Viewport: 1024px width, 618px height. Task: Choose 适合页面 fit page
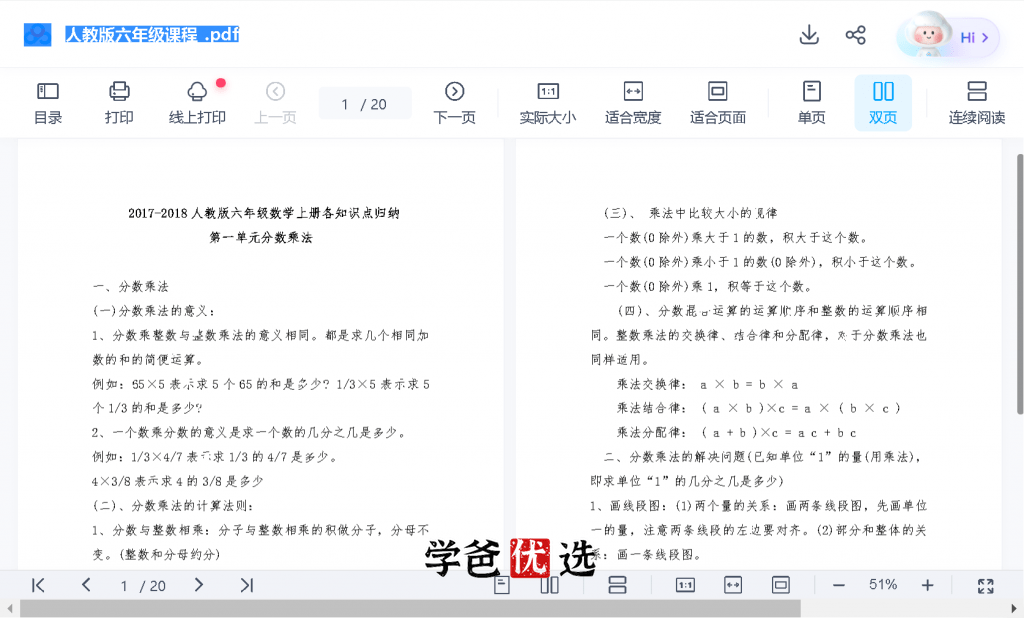tap(718, 103)
